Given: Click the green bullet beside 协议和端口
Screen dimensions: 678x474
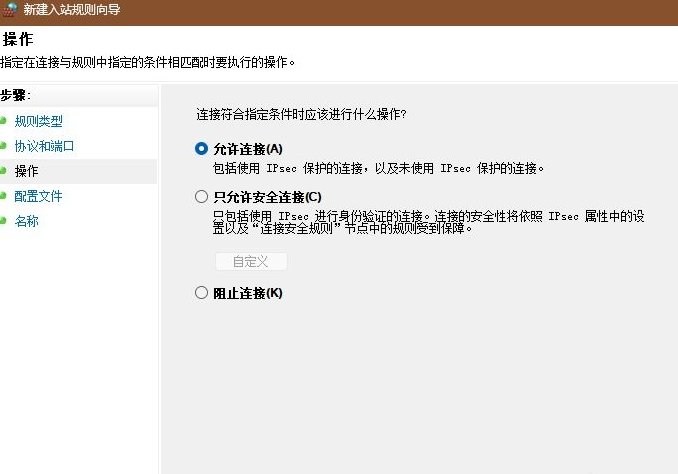Looking at the screenshot, I should pyautogui.click(x=4, y=146).
